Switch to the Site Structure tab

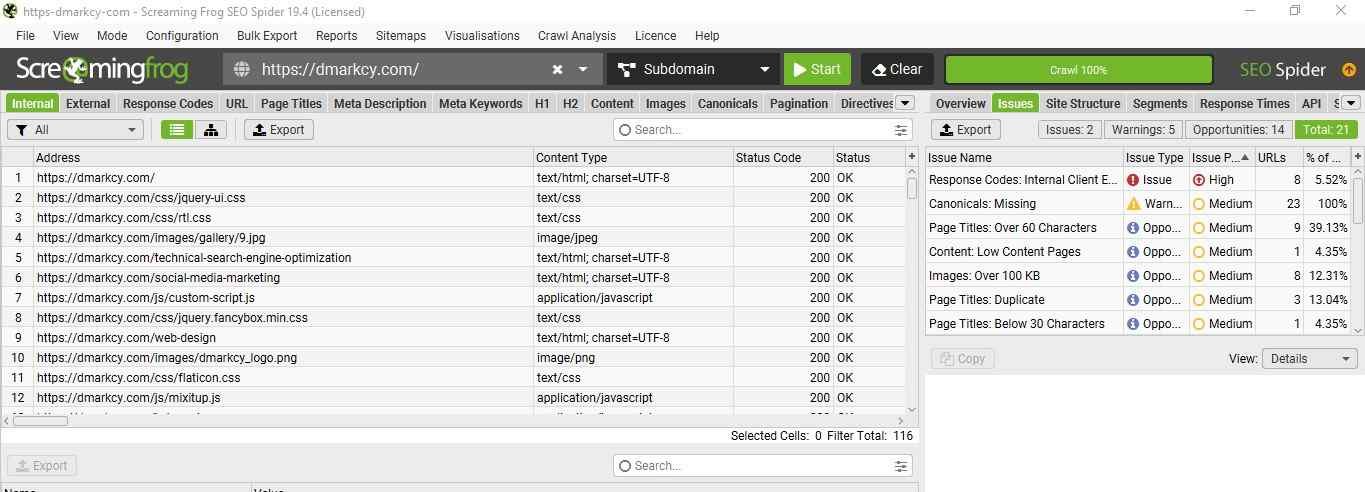click(x=1082, y=103)
